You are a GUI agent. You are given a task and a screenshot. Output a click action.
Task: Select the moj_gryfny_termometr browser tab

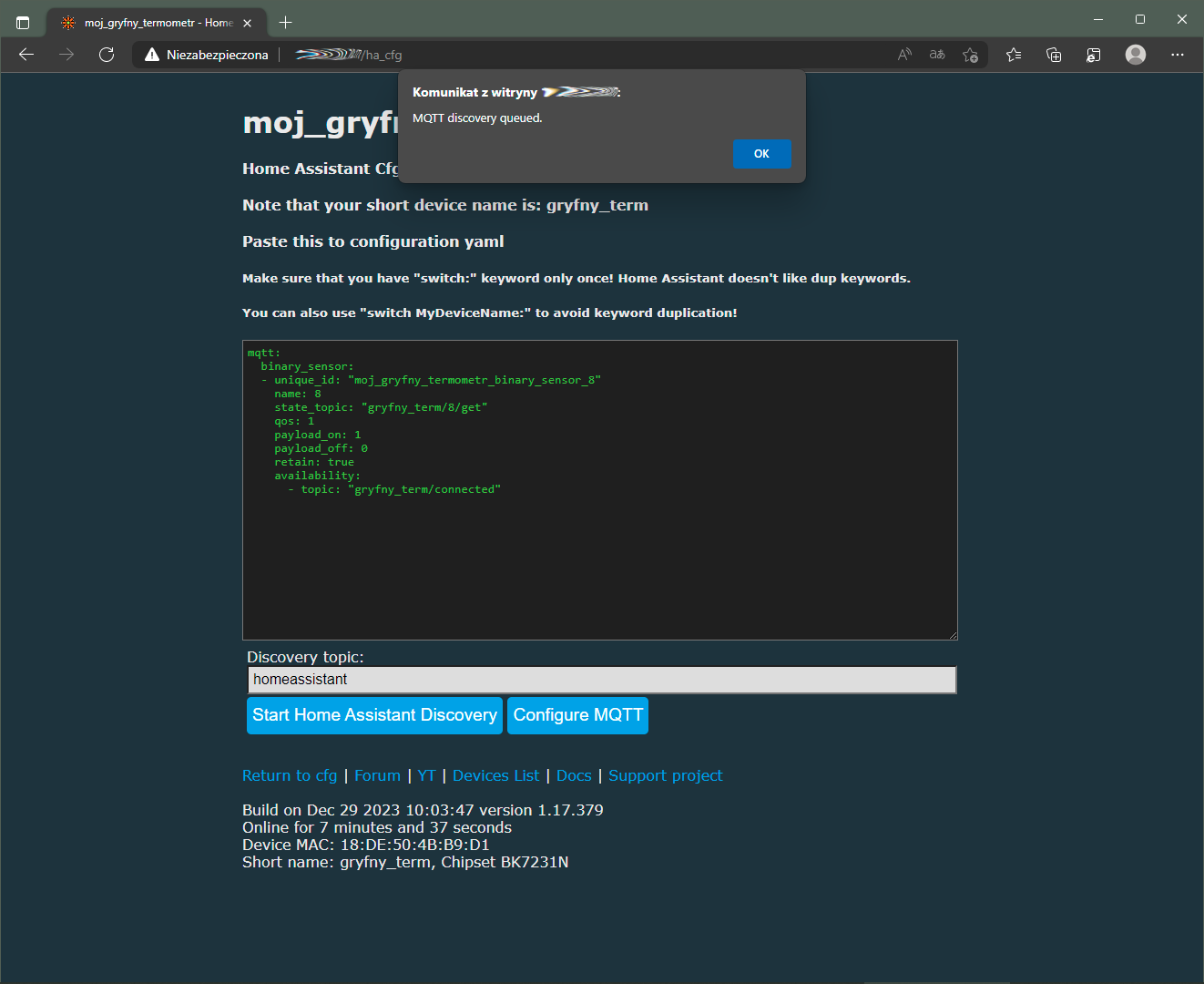coord(157,23)
